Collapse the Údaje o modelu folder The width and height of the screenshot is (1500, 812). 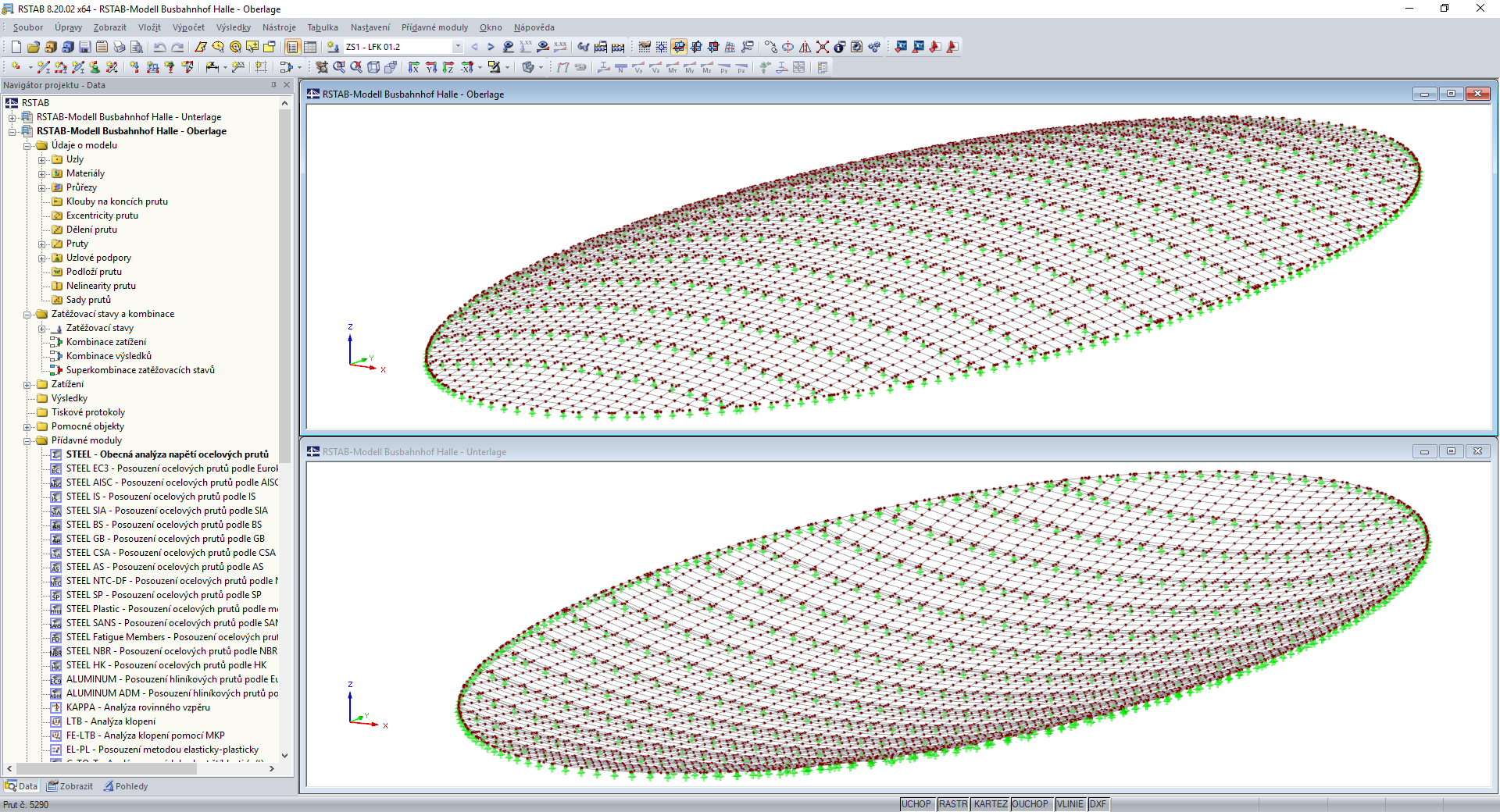point(27,145)
